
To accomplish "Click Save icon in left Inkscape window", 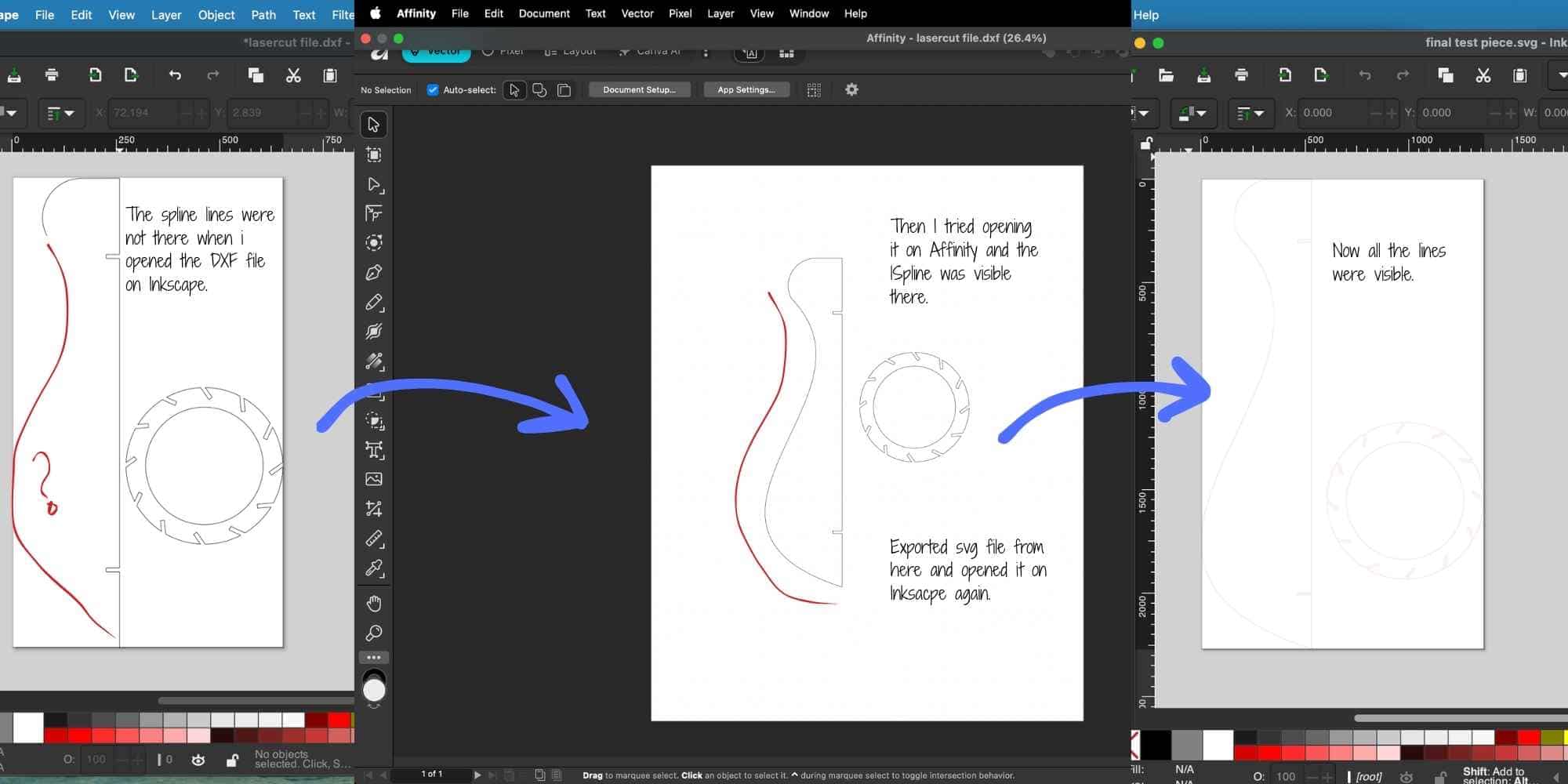I will [x=14, y=75].
